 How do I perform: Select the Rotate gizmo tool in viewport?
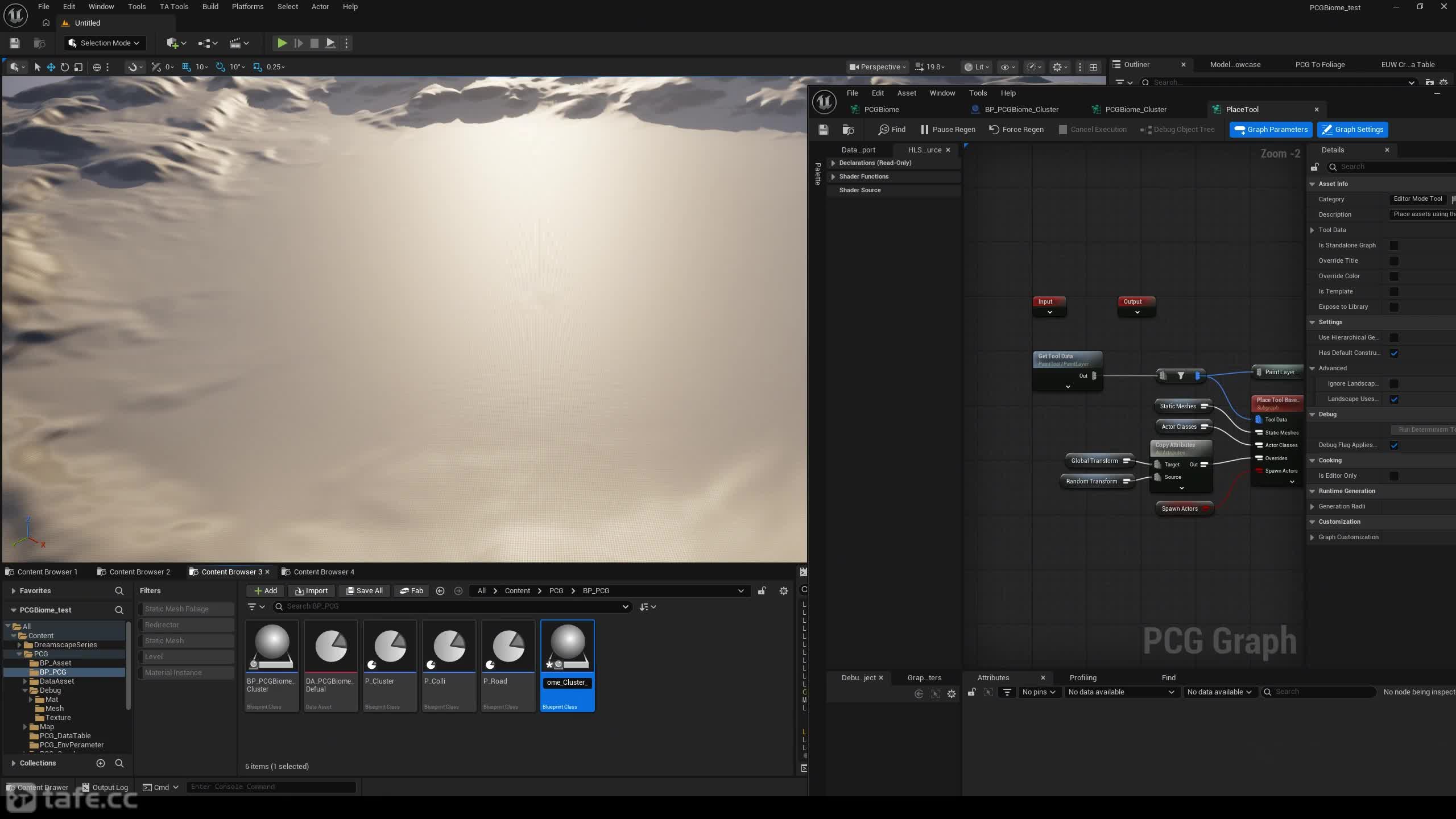[65, 67]
